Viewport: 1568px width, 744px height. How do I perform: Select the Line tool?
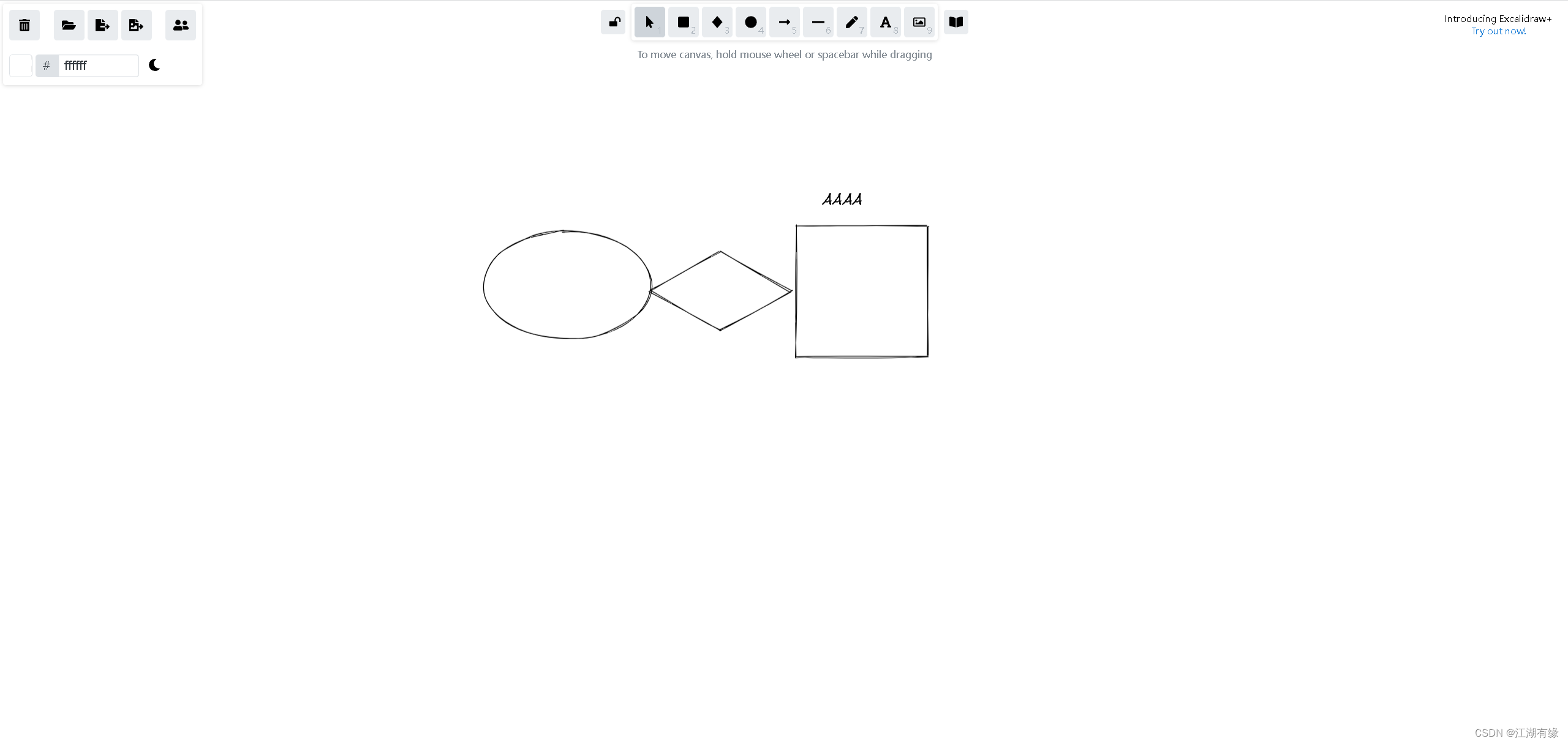[818, 23]
